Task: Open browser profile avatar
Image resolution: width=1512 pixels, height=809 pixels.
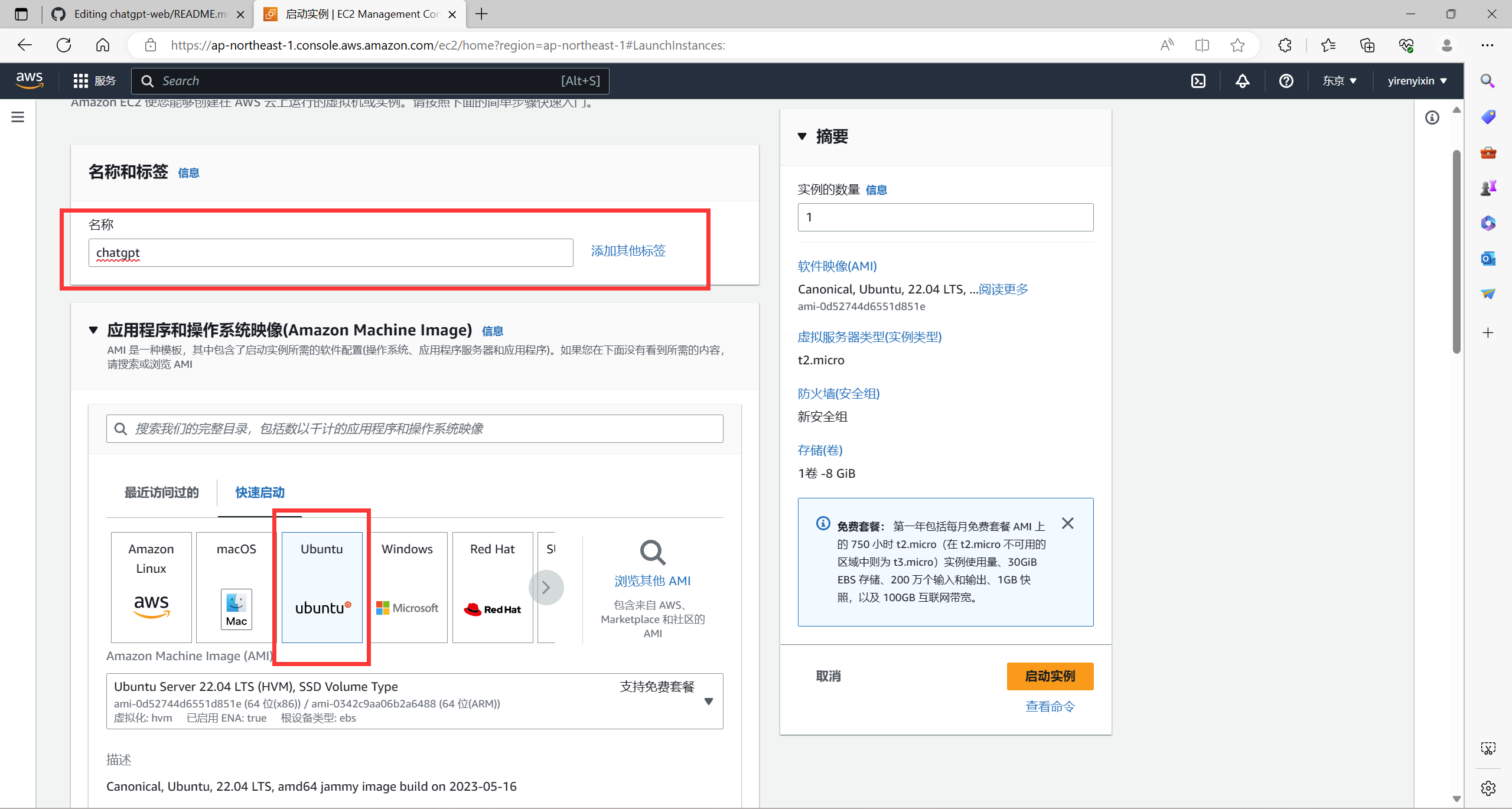Action: point(1446,45)
